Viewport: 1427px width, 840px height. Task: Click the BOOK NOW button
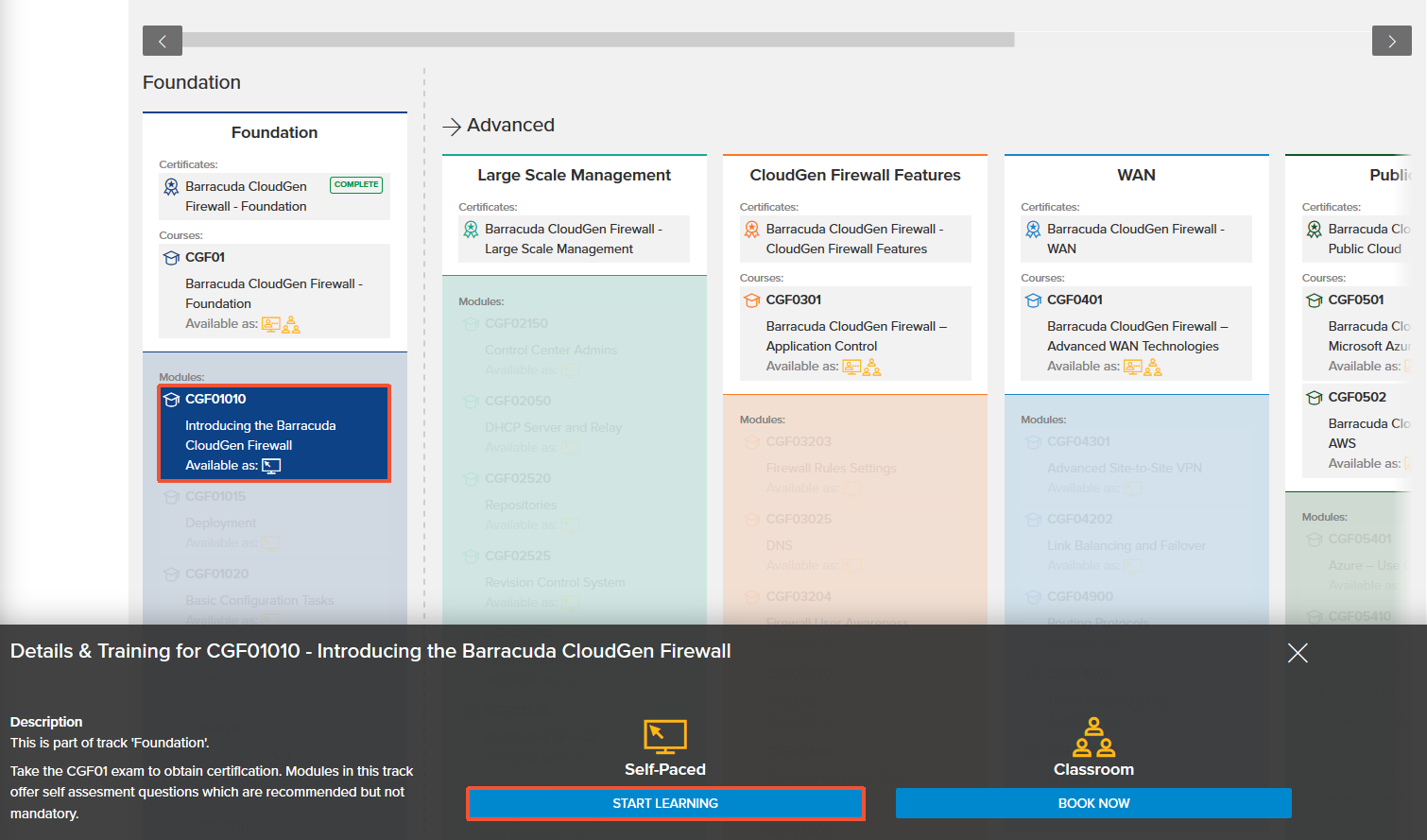pos(1093,803)
